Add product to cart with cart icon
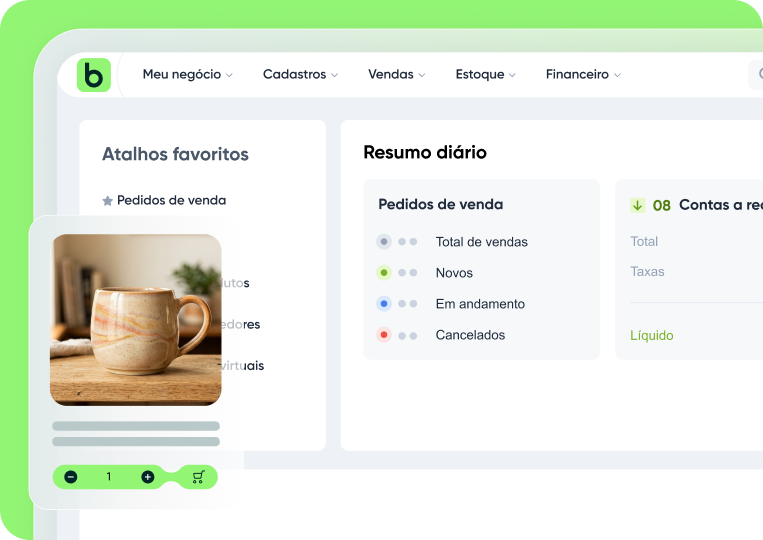Screen dimensions: 763x540 click(x=198, y=477)
